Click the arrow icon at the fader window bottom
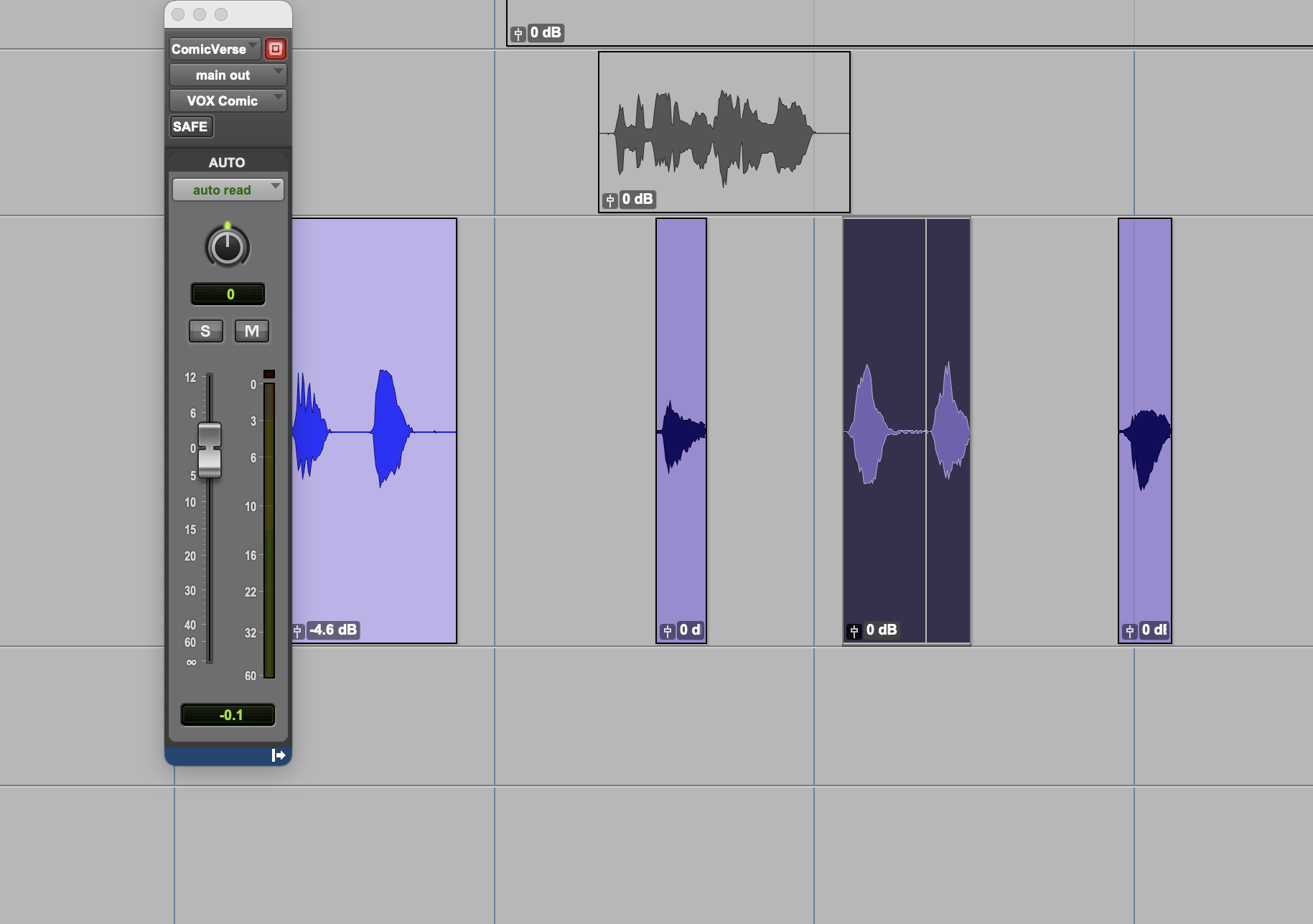 279,755
